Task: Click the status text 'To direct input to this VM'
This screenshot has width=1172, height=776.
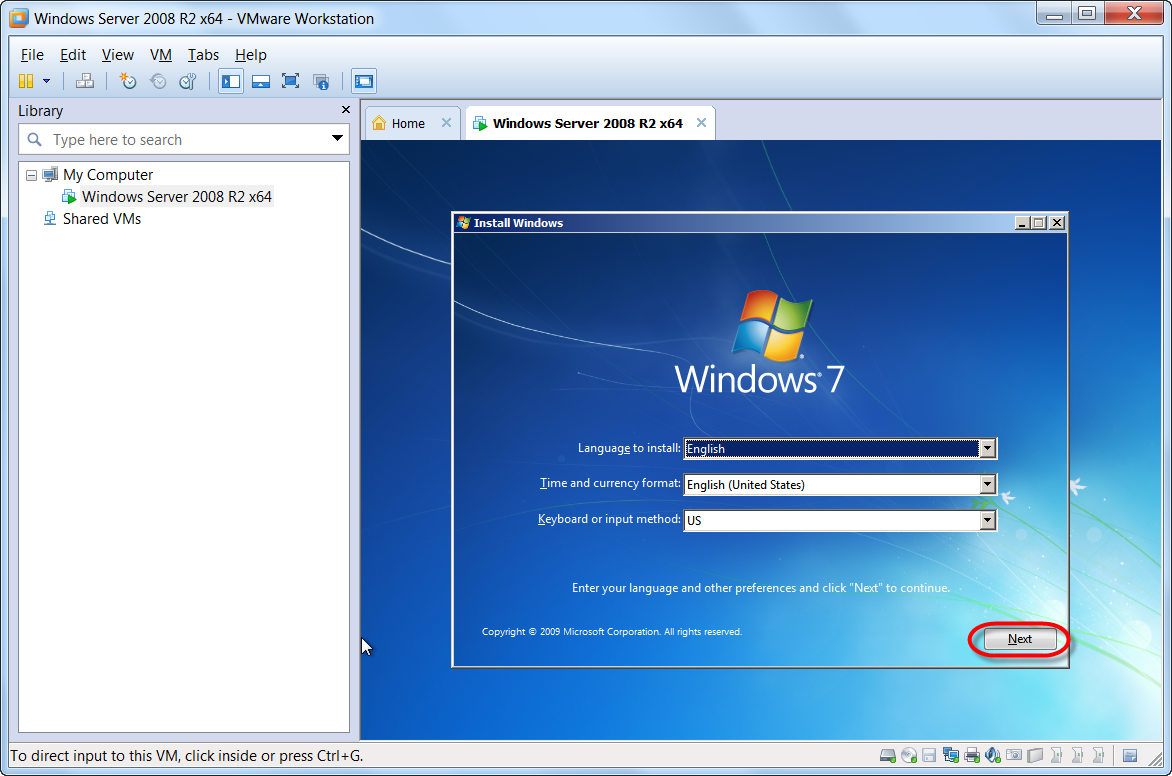Action: coord(187,756)
